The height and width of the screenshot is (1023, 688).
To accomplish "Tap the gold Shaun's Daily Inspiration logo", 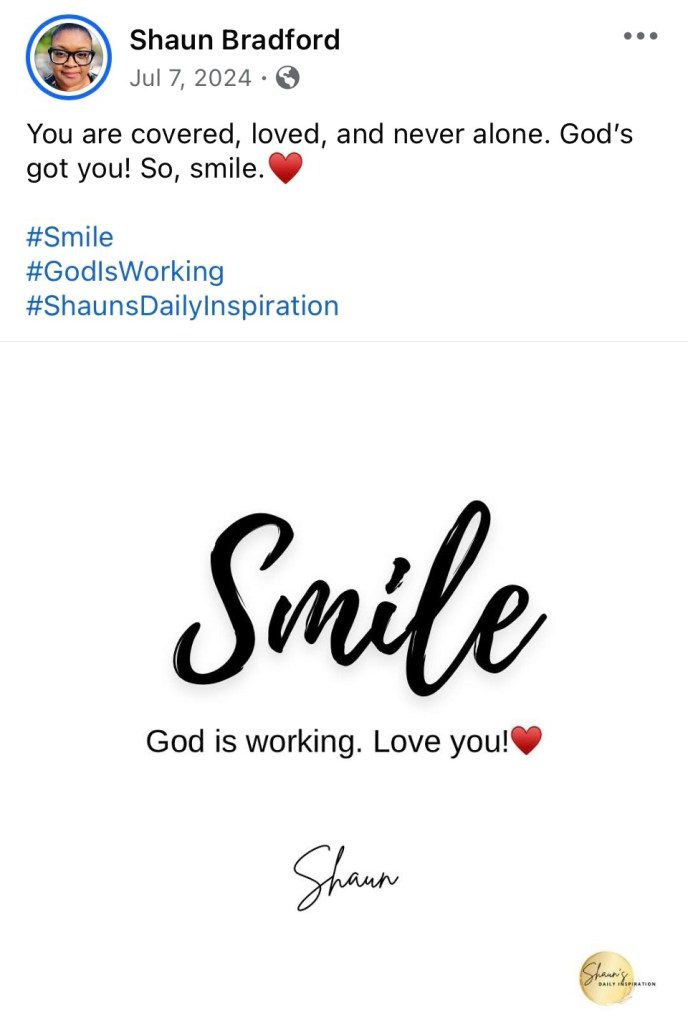I will point(607,977).
